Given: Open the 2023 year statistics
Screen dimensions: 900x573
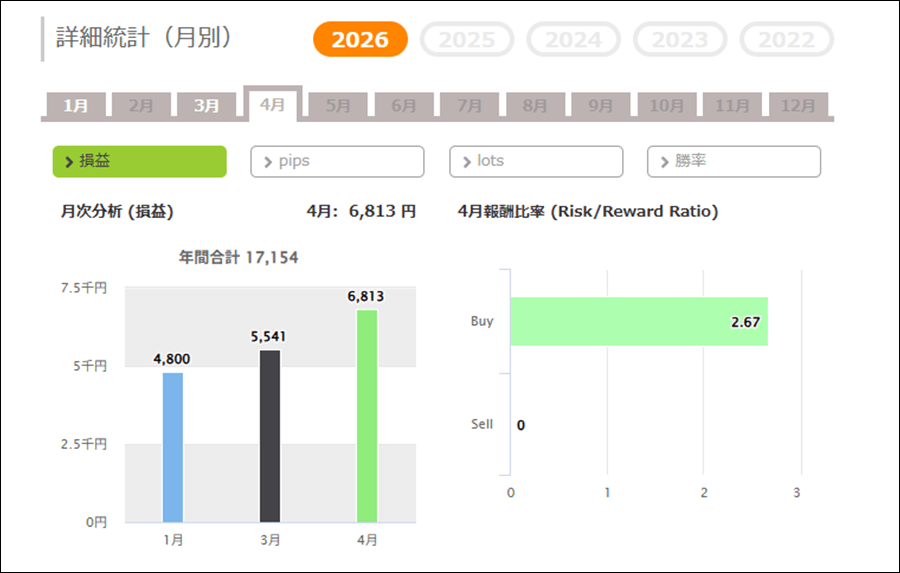Looking at the screenshot, I should click(680, 40).
